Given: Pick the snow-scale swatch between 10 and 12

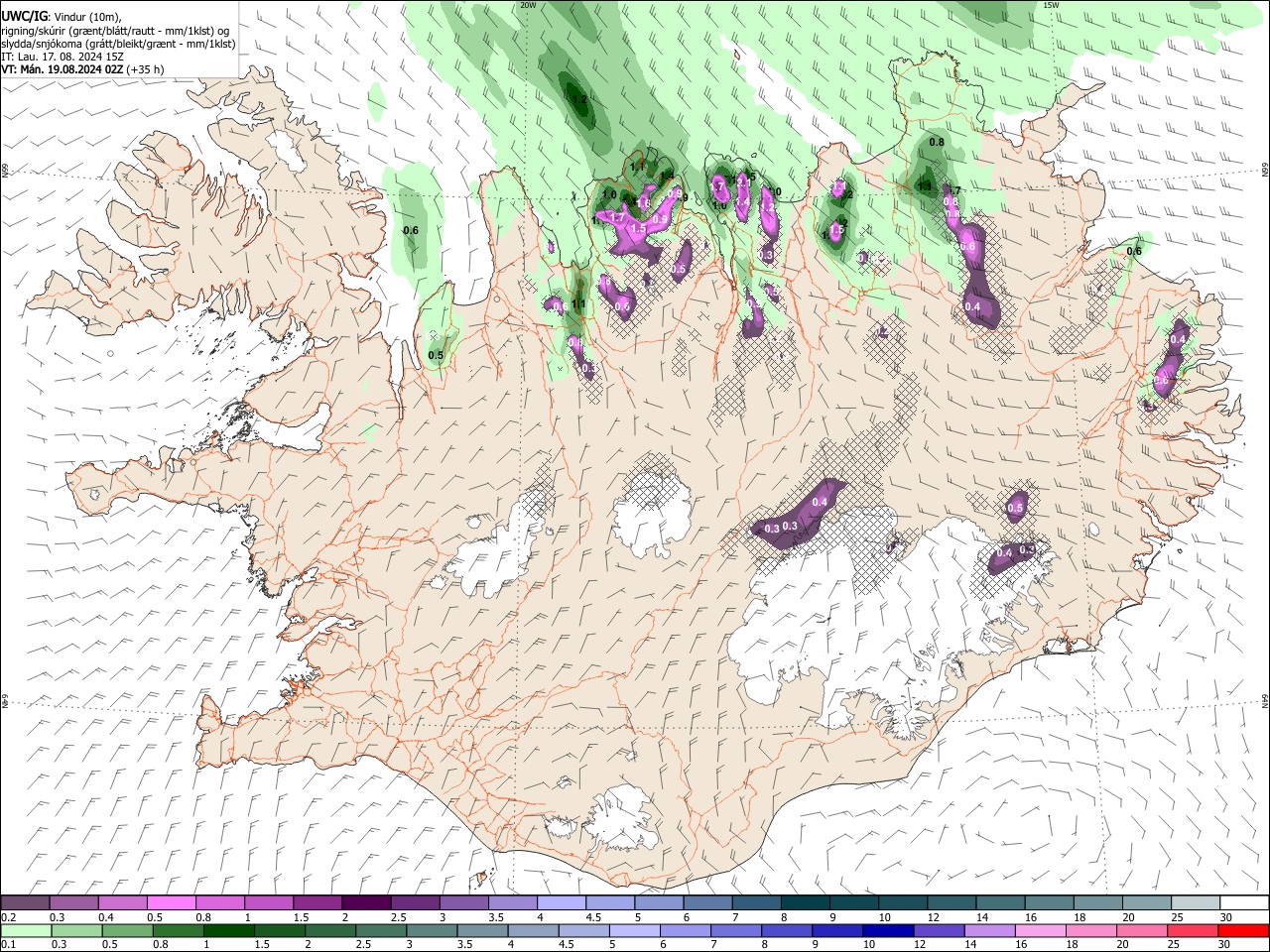Looking at the screenshot, I should 903,903.
